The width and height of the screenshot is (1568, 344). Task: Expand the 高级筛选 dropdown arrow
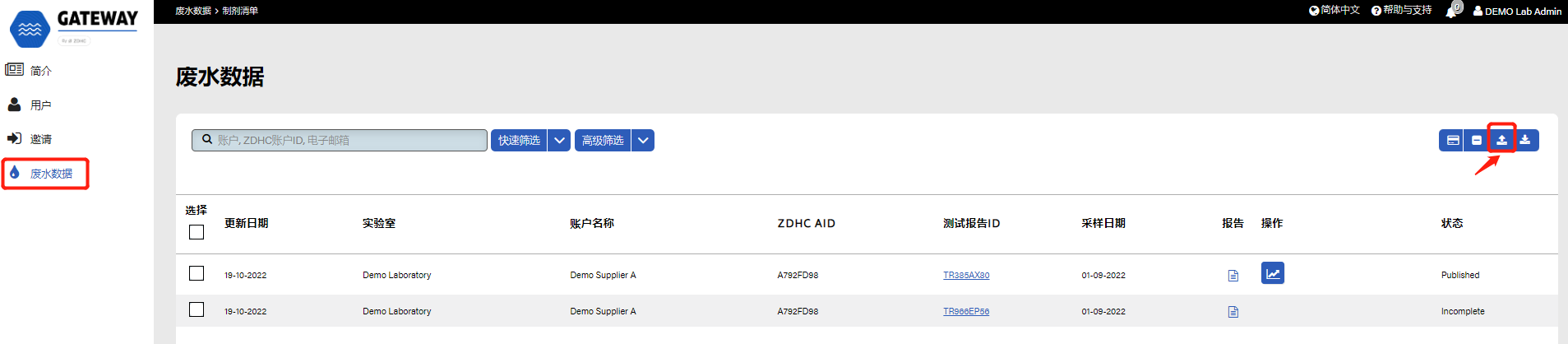pos(643,141)
